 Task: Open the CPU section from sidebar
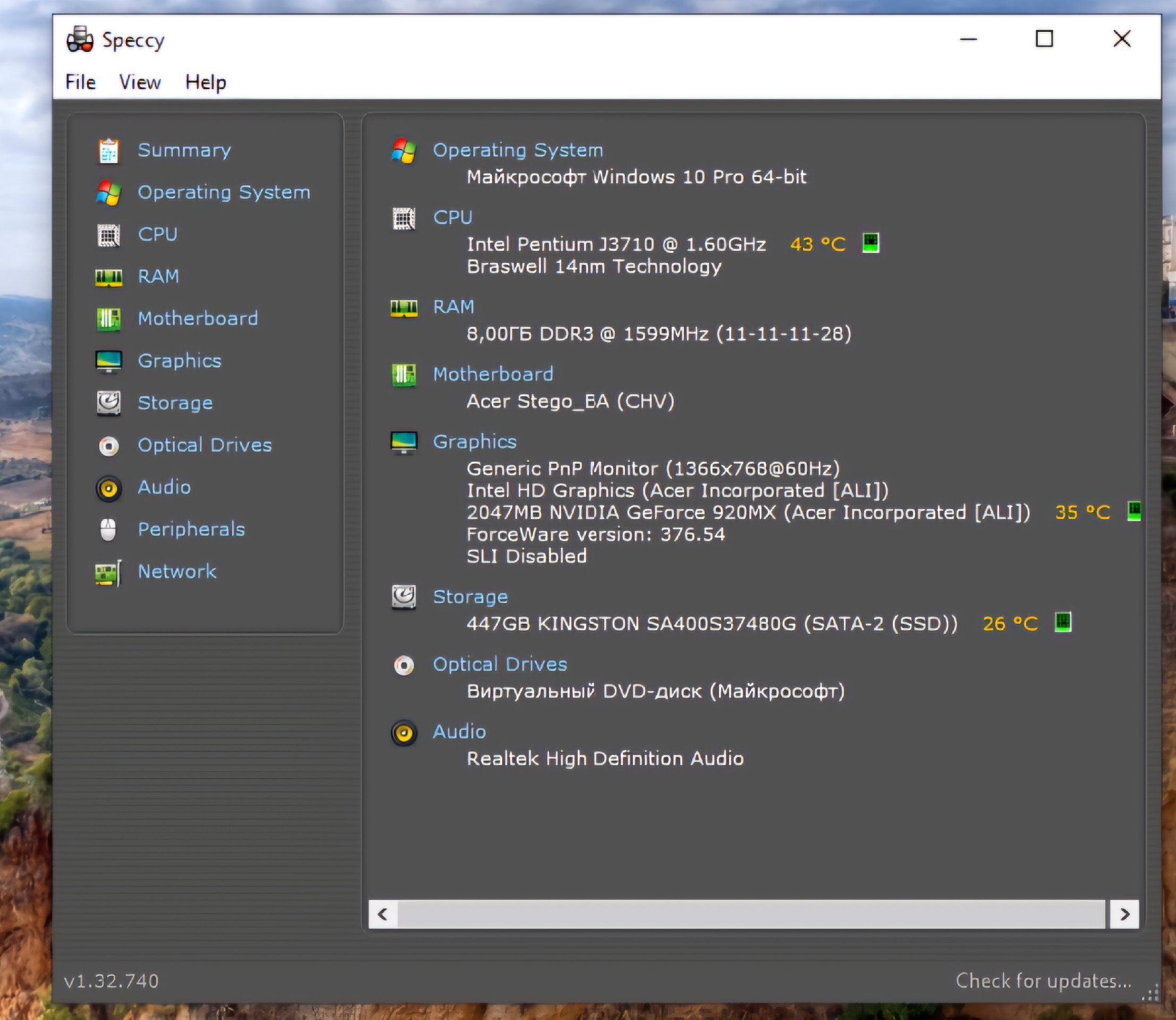coord(158,234)
